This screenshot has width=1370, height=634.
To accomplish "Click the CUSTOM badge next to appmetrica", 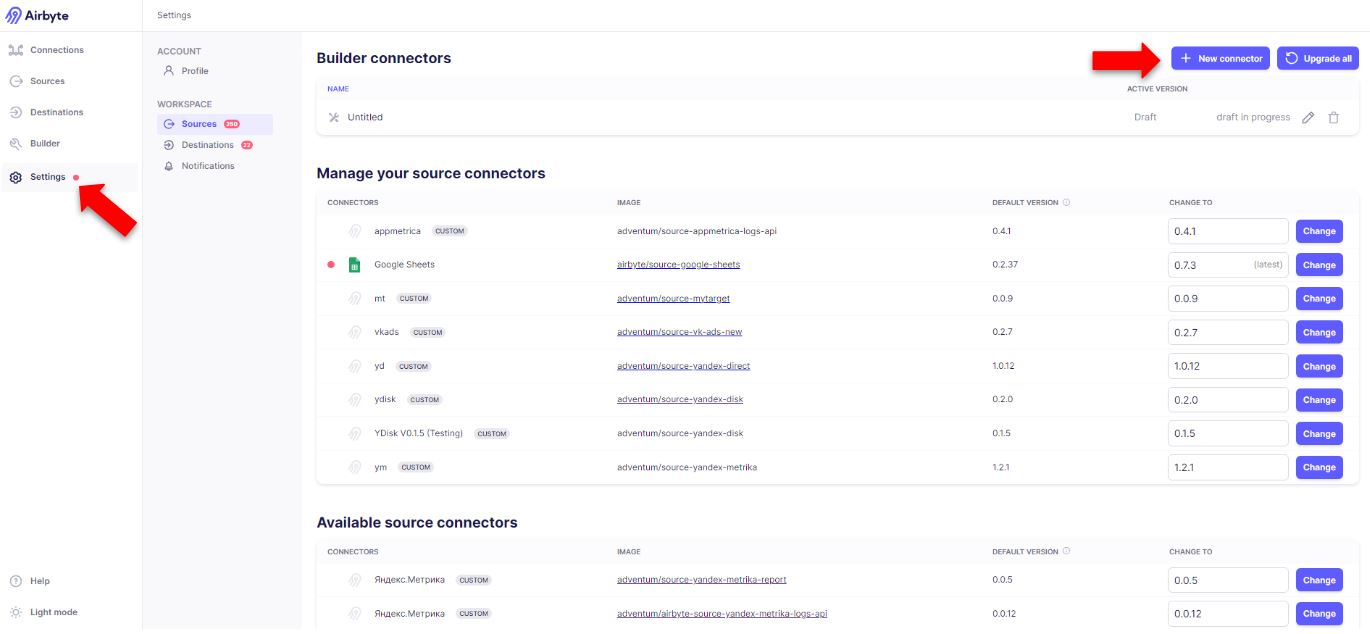I will 450,231.
